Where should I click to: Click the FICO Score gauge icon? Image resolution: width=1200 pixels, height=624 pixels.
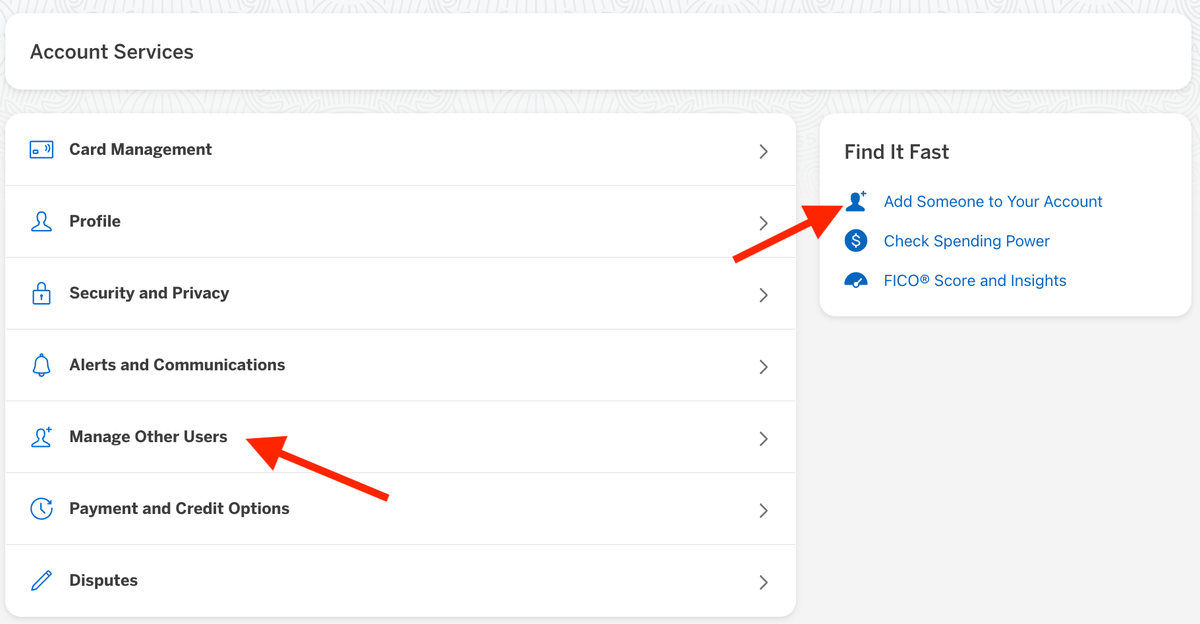point(856,281)
